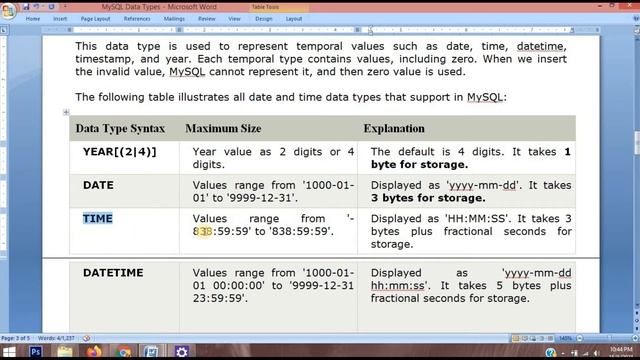Open File Explorer from the taskbar
Screen dimensions: 640x360
64,351
